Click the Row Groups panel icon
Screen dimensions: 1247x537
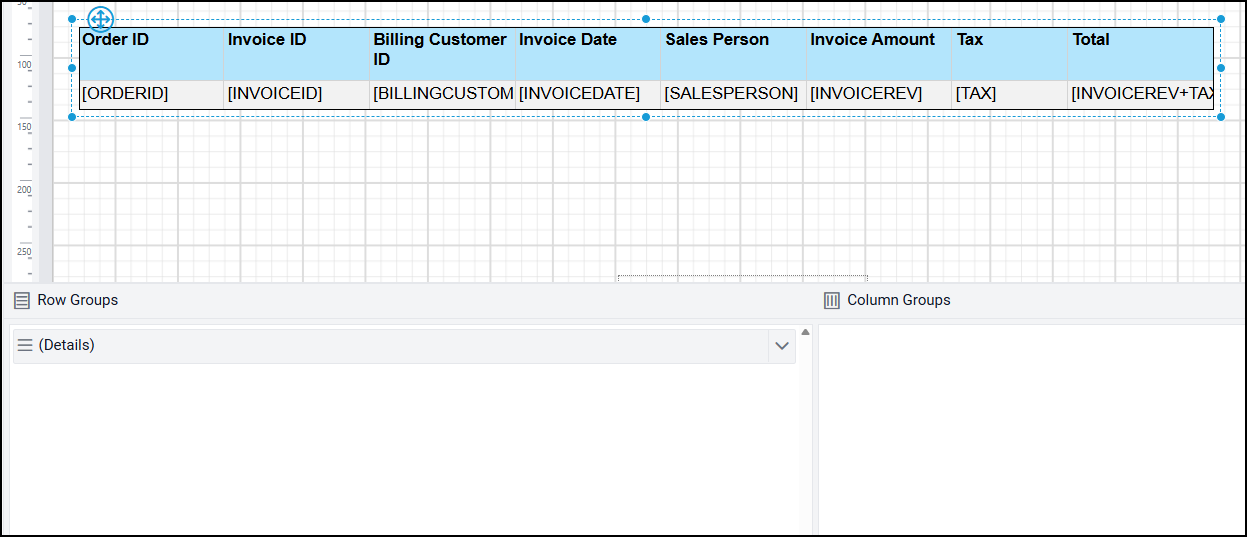22,300
